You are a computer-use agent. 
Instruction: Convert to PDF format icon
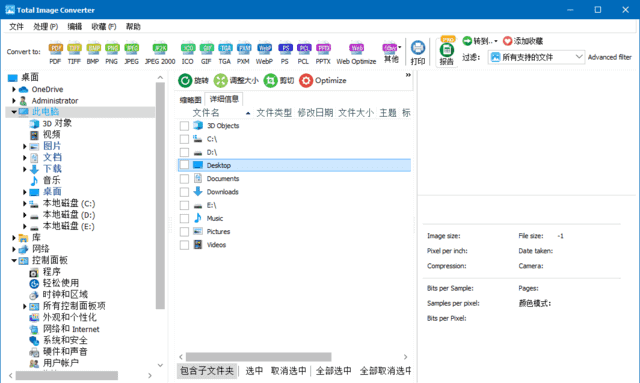click(x=56, y=53)
